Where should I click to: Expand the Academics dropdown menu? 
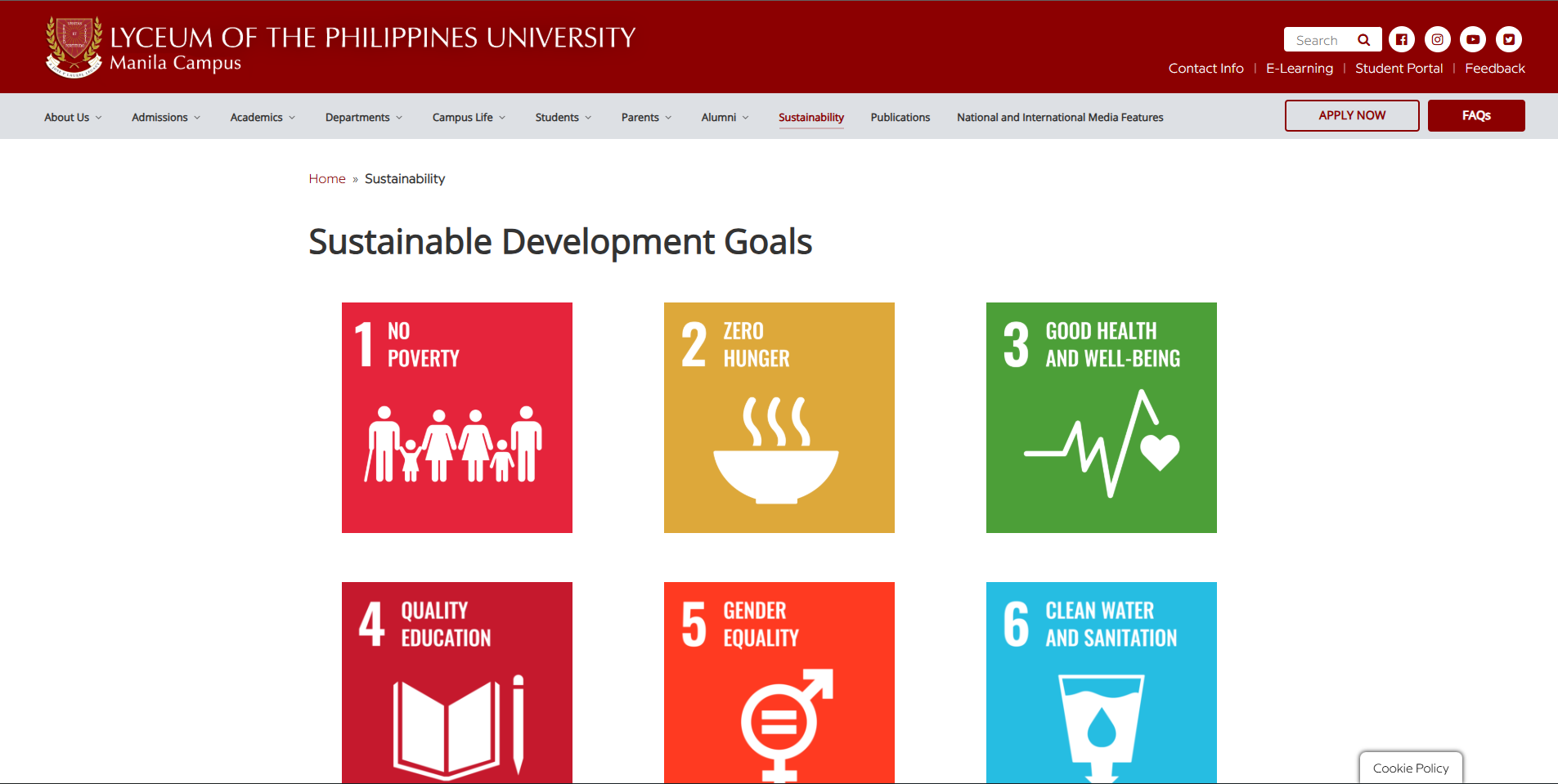click(263, 118)
